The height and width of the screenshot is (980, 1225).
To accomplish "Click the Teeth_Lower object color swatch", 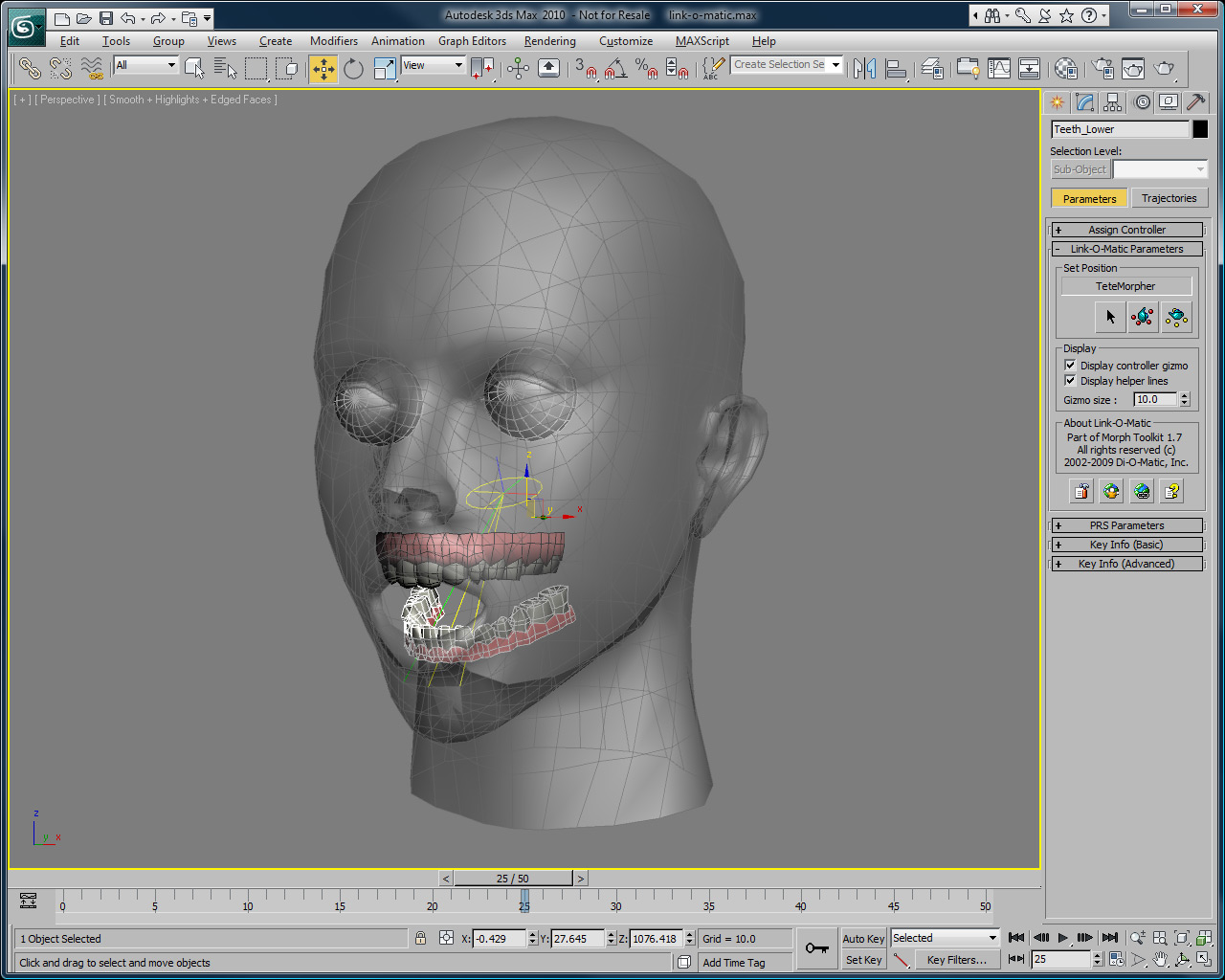I will coord(1200,129).
